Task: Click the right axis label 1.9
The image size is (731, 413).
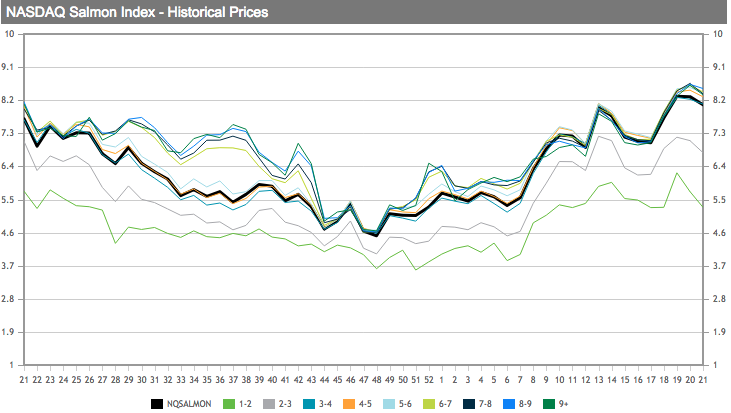Action: (719, 332)
